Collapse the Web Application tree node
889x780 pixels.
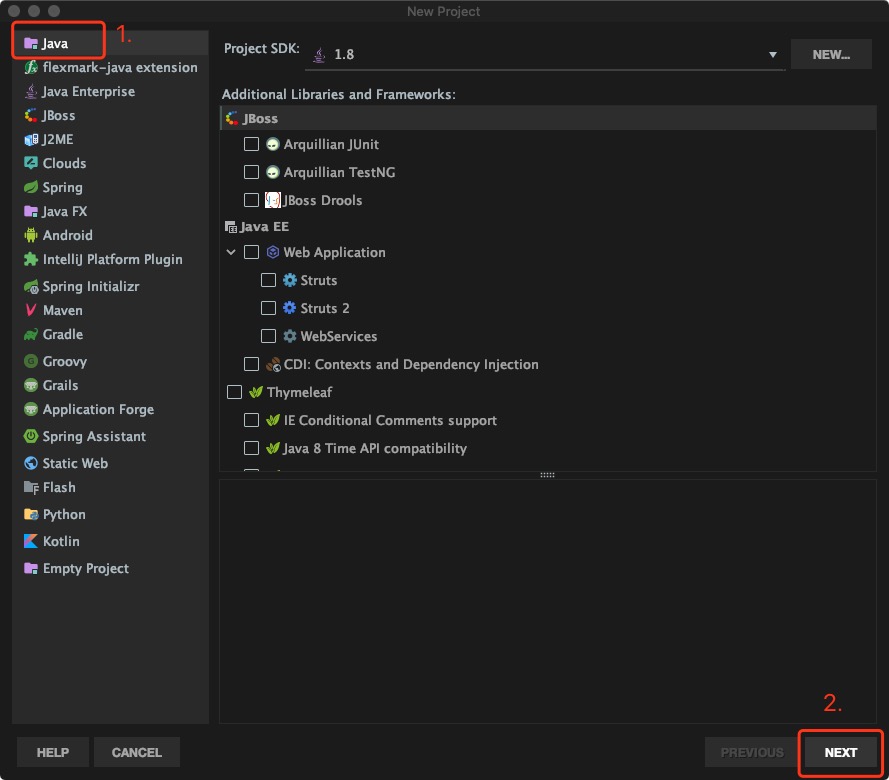(x=232, y=252)
